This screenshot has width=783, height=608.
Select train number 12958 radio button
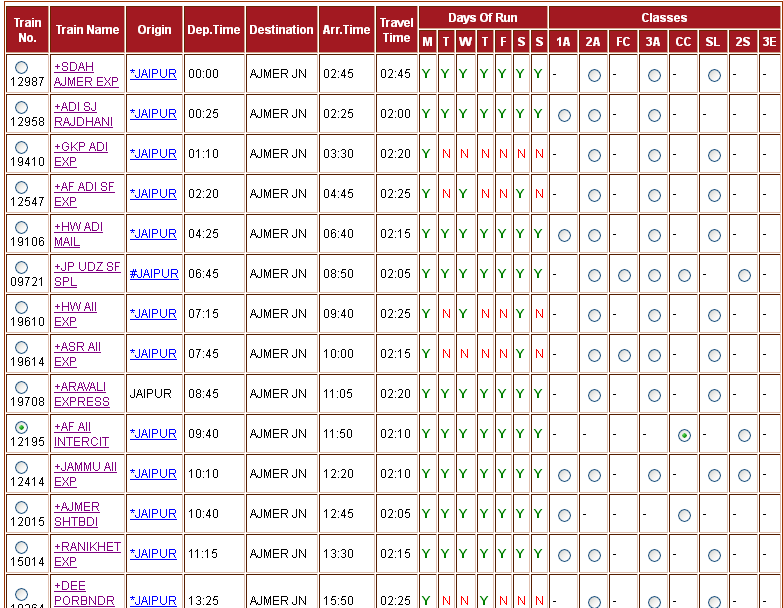22,107
